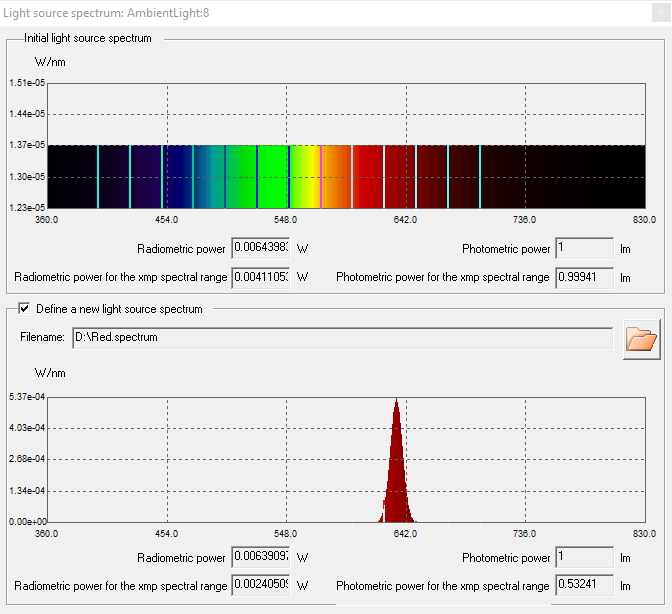Click new xmp range radiometric power 0.0024050

(261, 585)
